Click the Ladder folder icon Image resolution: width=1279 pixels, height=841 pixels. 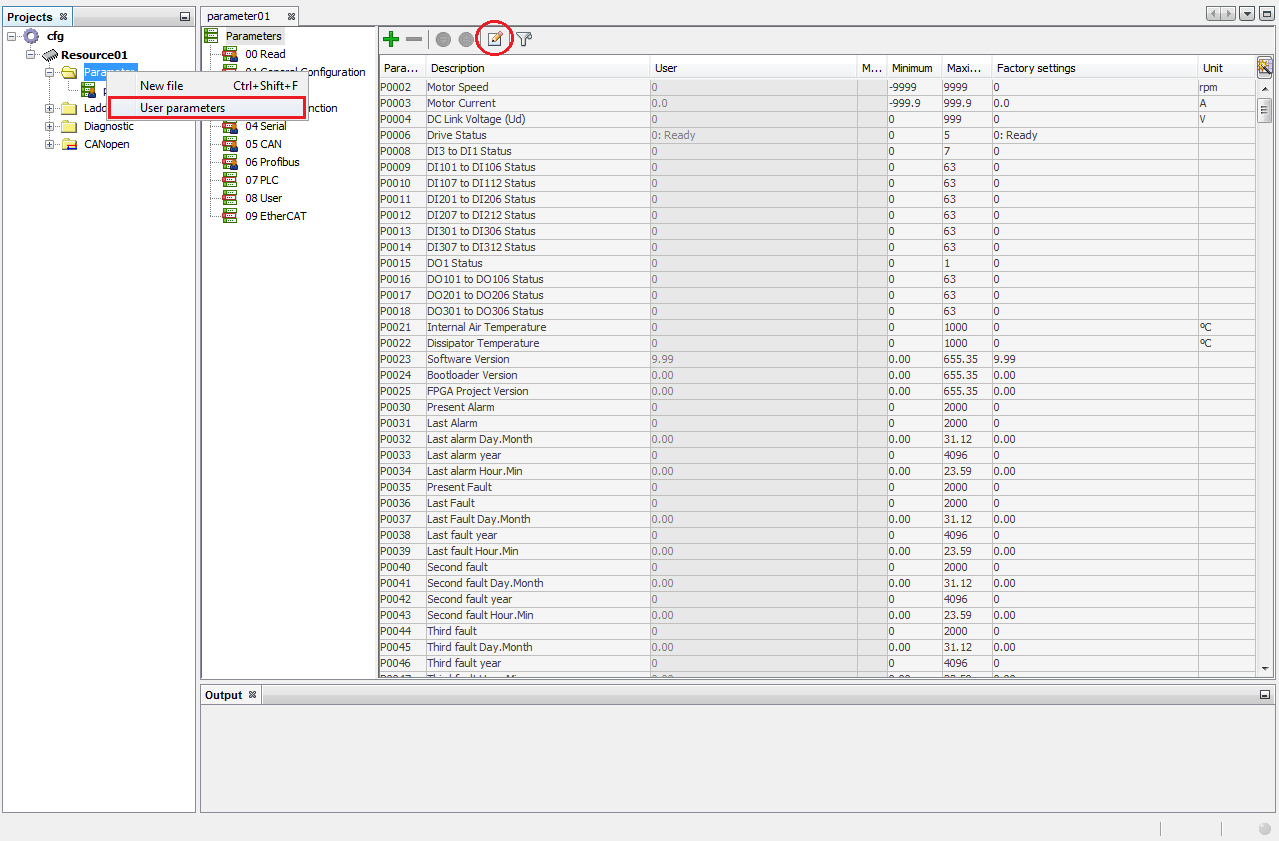coord(69,108)
